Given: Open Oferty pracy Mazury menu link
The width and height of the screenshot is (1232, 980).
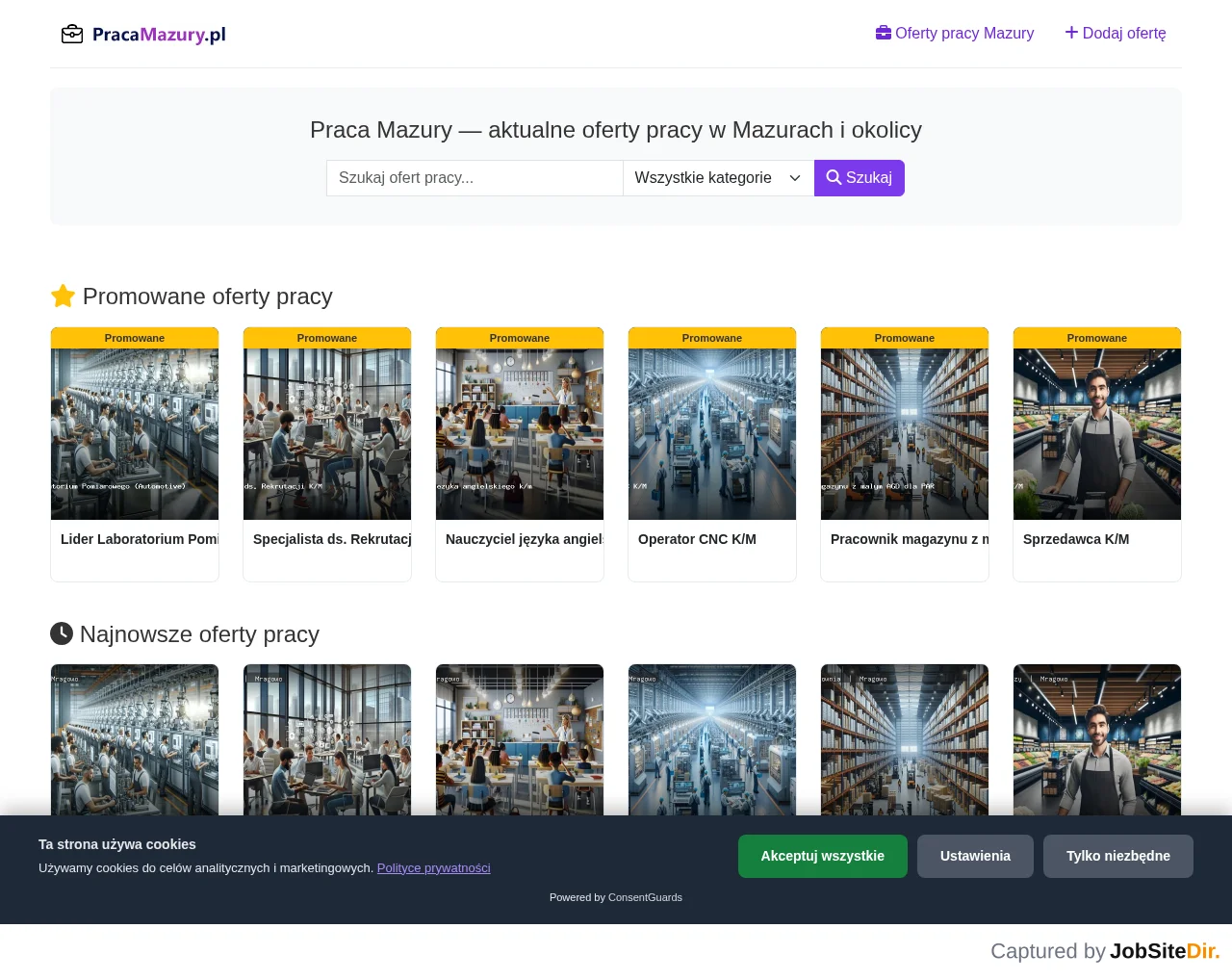Looking at the screenshot, I should [x=955, y=34].
